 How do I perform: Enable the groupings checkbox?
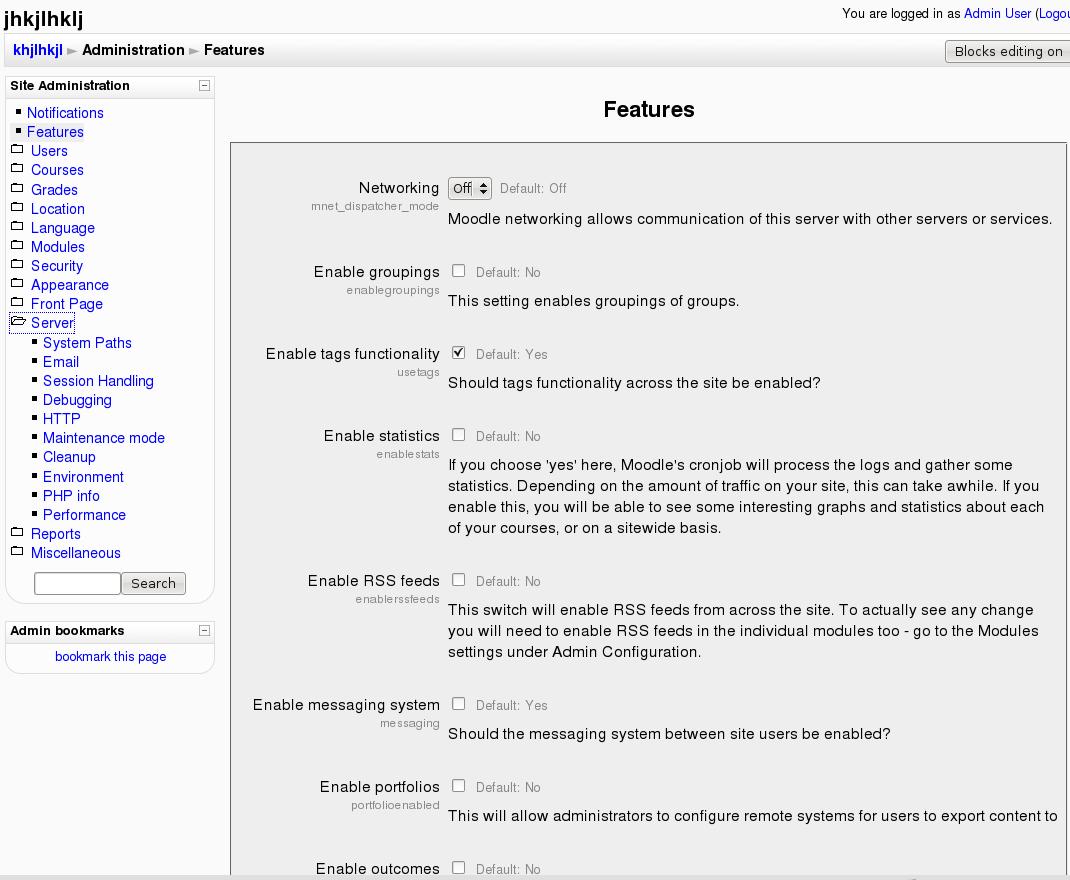(x=459, y=271)
